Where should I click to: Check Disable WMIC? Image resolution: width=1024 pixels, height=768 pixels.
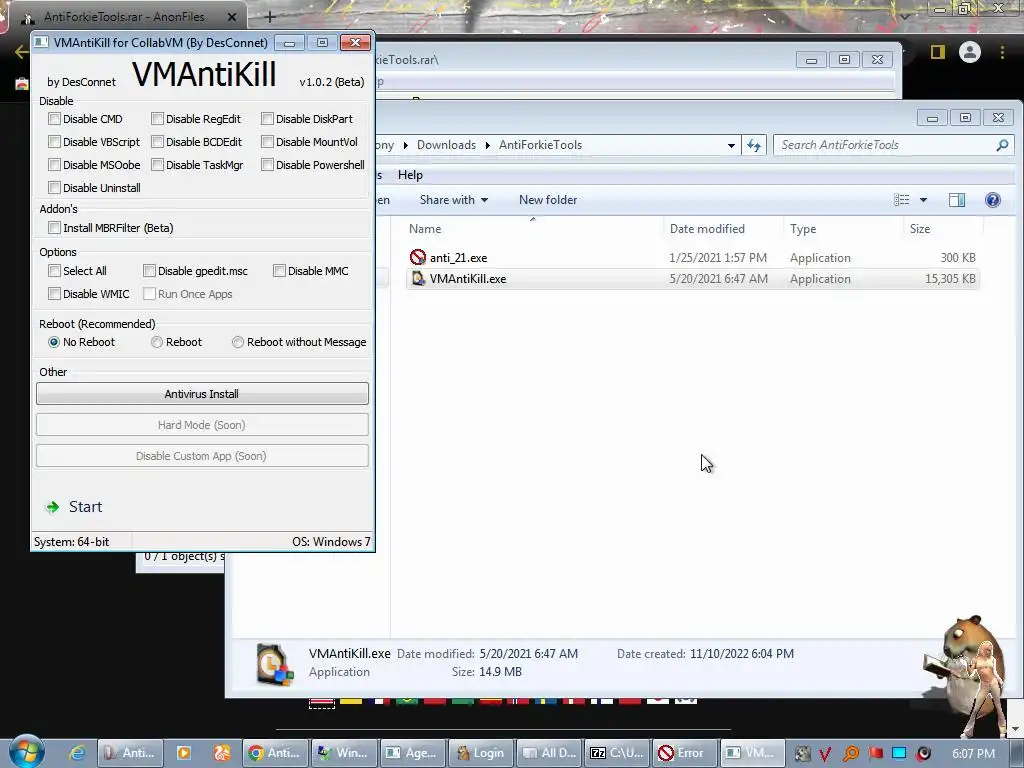55,294
